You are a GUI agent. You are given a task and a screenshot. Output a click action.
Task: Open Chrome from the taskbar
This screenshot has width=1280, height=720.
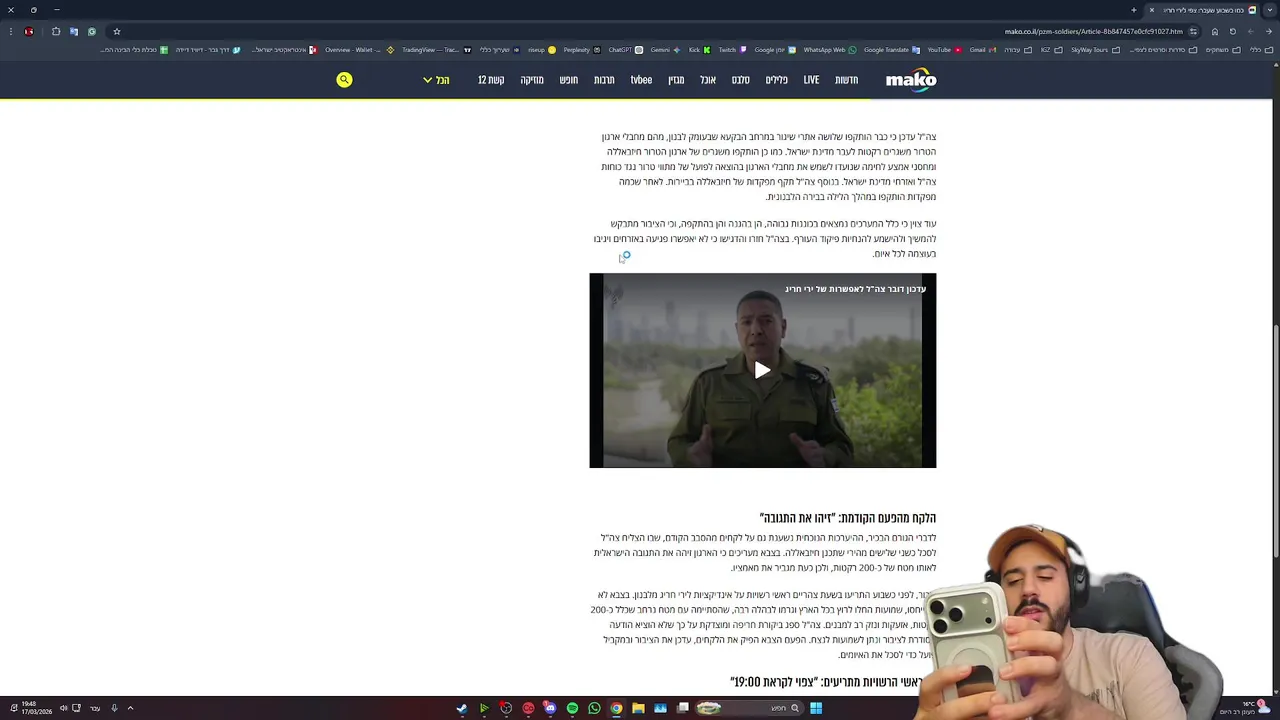[x=616, y=708]
